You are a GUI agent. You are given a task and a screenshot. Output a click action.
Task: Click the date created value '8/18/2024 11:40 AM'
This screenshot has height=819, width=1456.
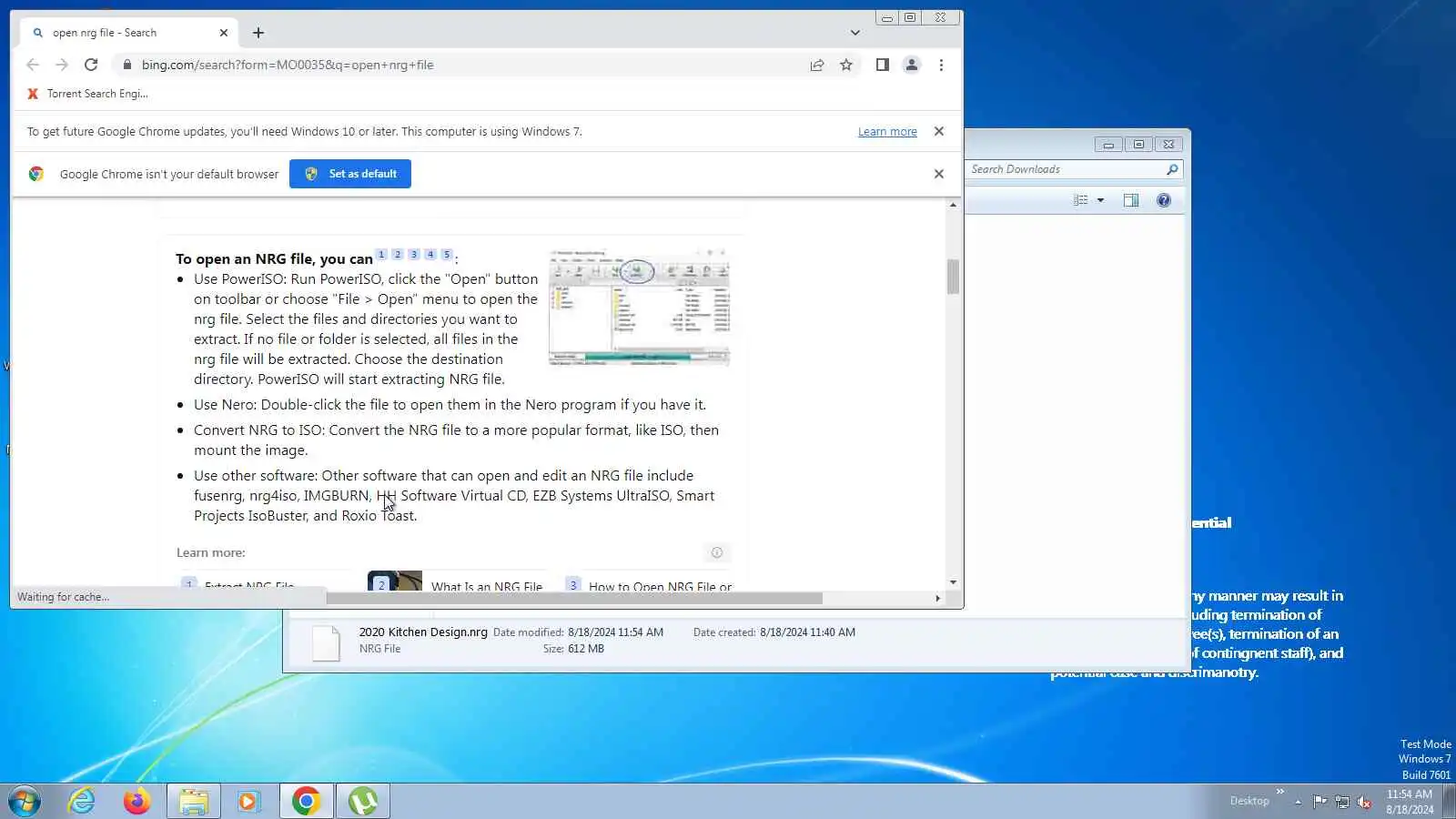808,632
